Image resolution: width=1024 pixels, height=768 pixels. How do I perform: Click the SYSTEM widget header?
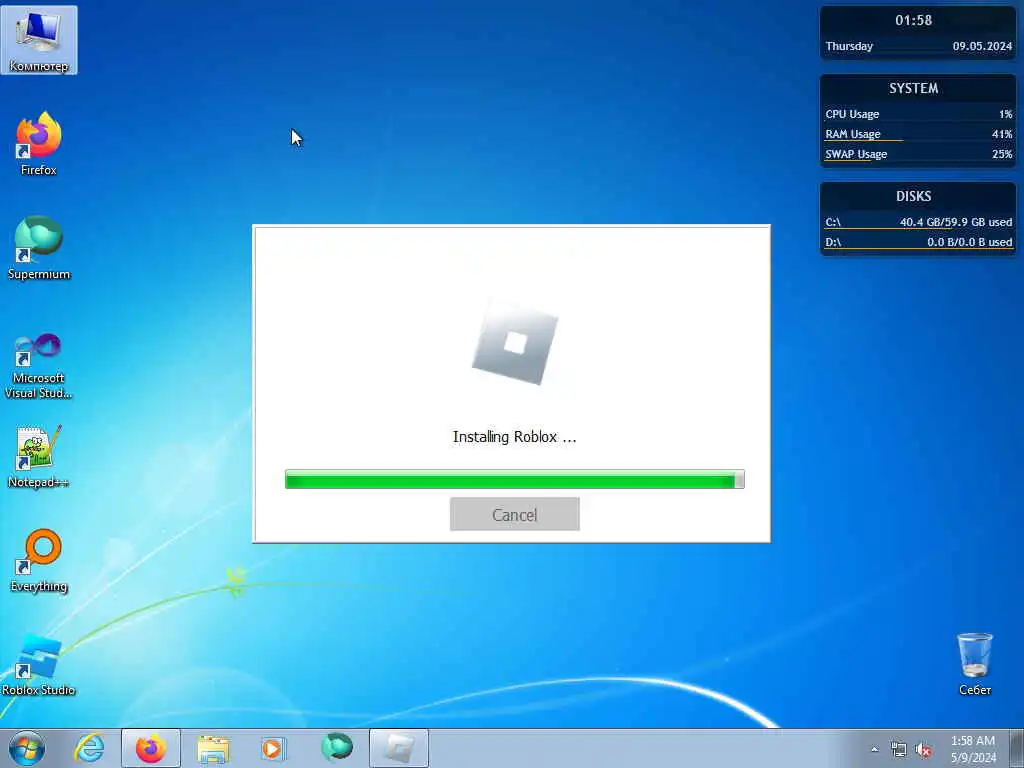point(913,88)
